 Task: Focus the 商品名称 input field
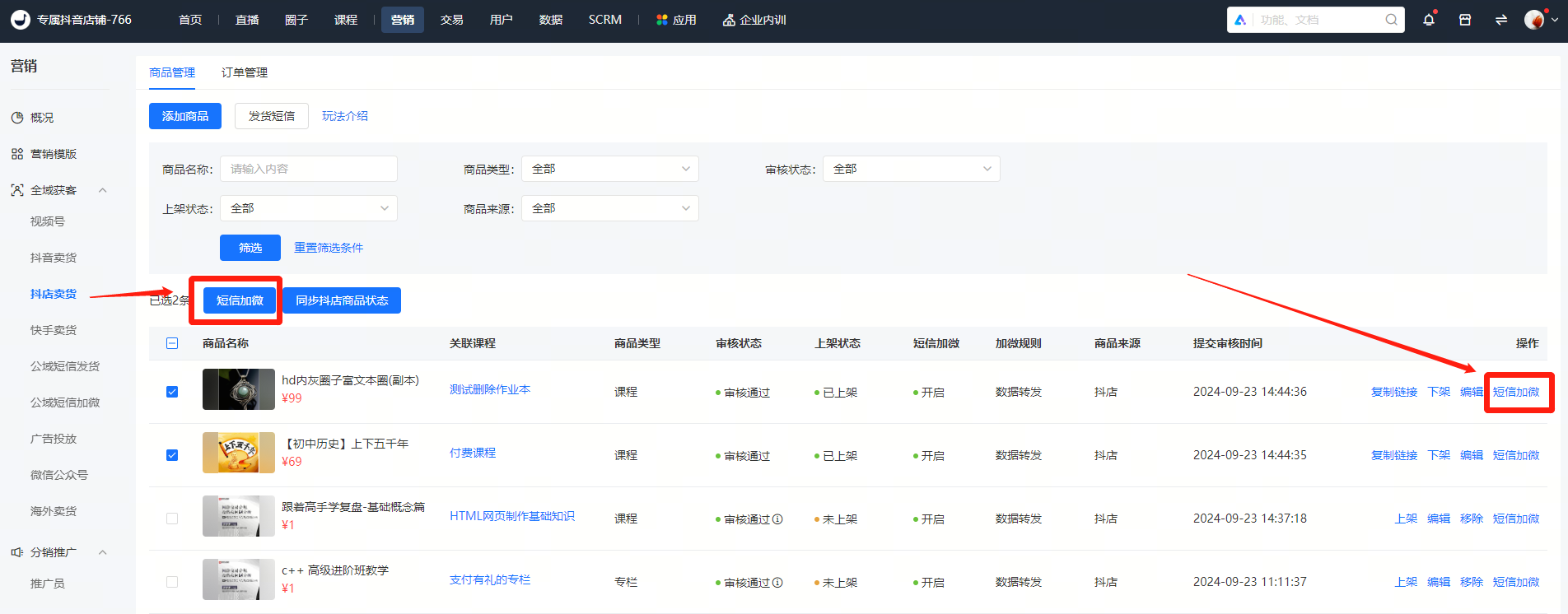(309, 169)
